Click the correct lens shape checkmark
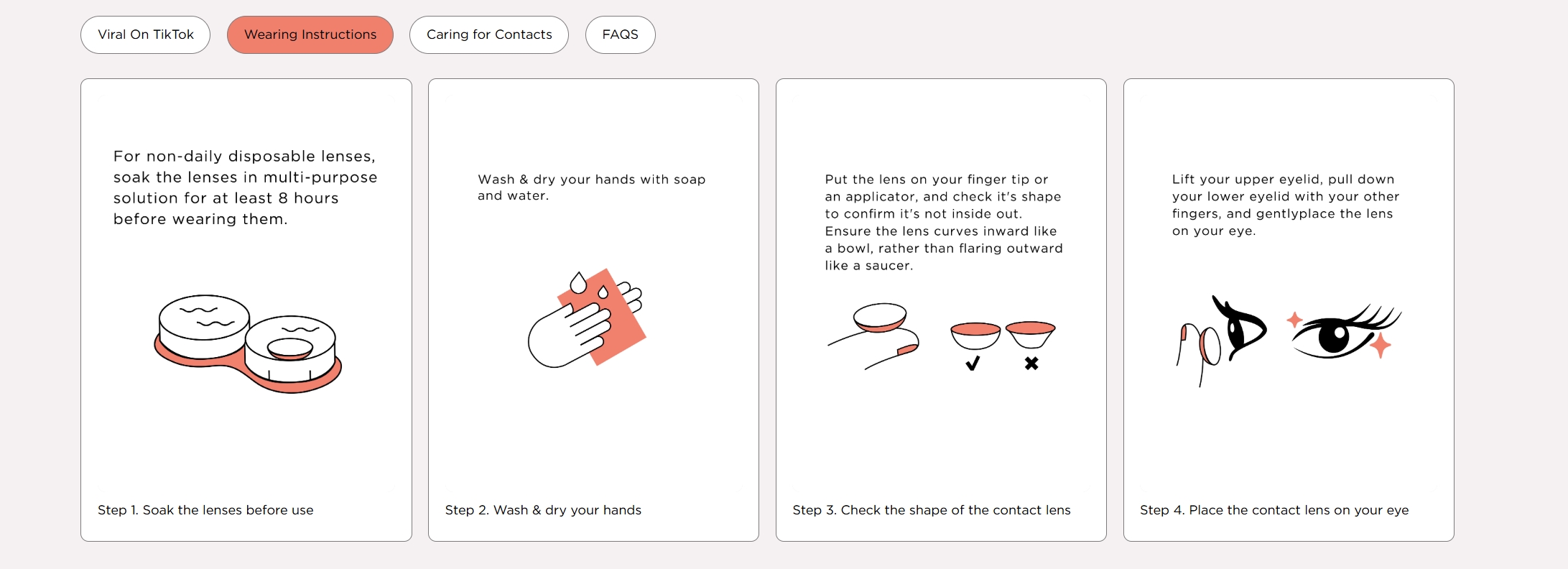The width and height of the screenshot is (1568, 569). click(x=973, y=364)
